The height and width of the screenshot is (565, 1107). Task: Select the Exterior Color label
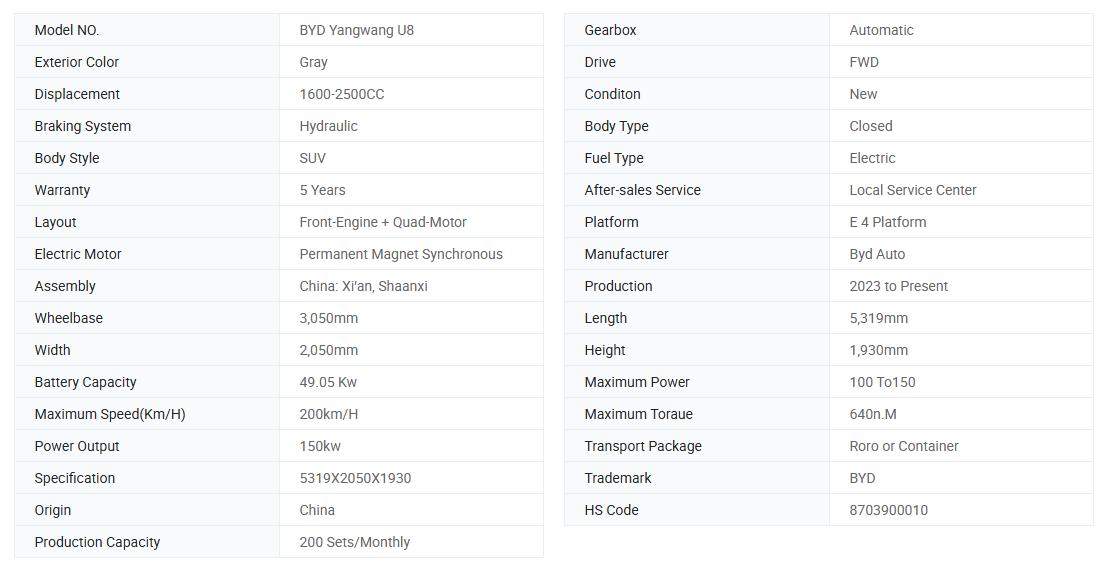point(77,62)
